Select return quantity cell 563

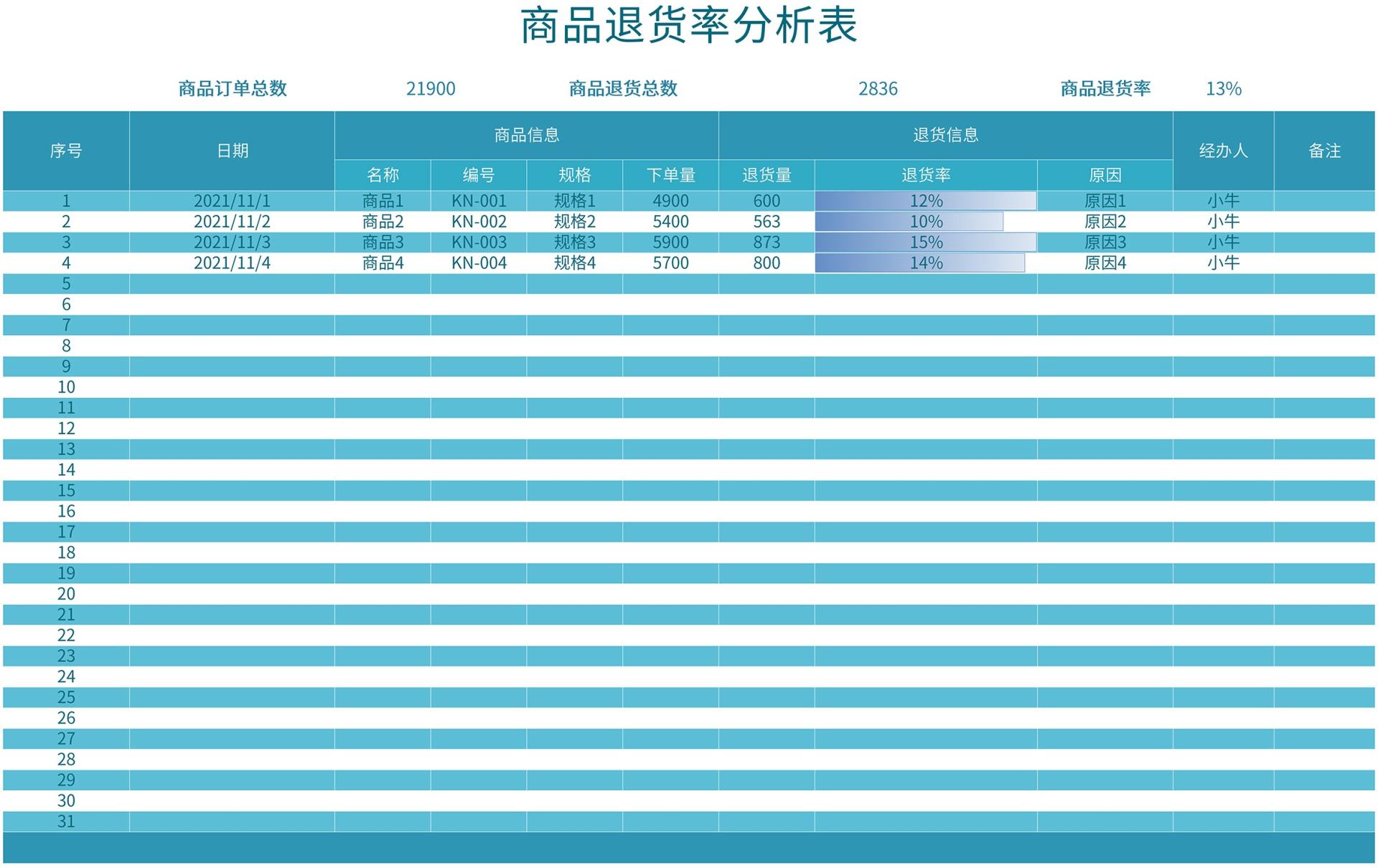767,222
